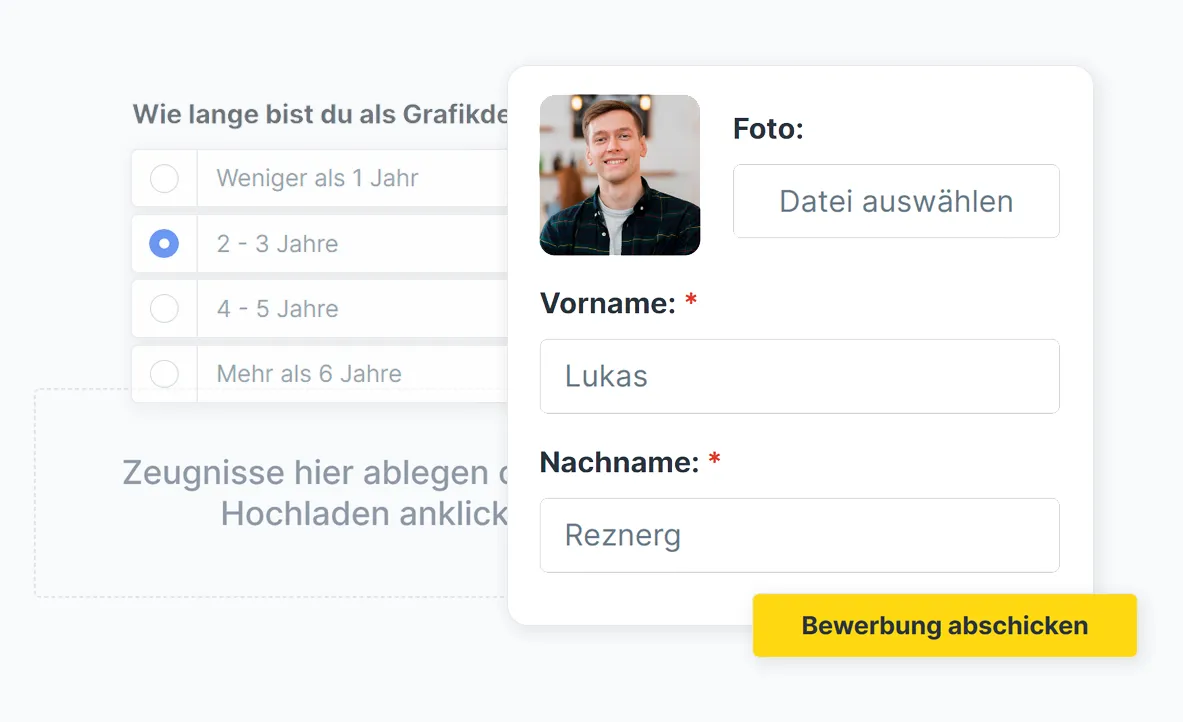Click the selected blue radio indicator
Viewport: 1183px width, 722px height.
coord(164,243)
